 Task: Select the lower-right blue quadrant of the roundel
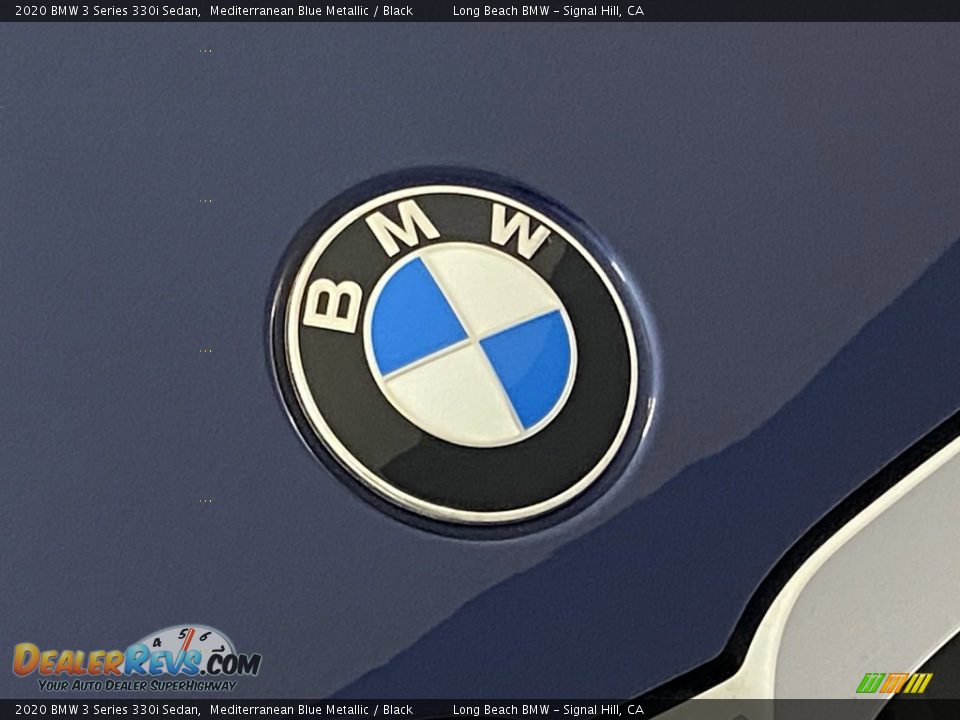[529, 367]
